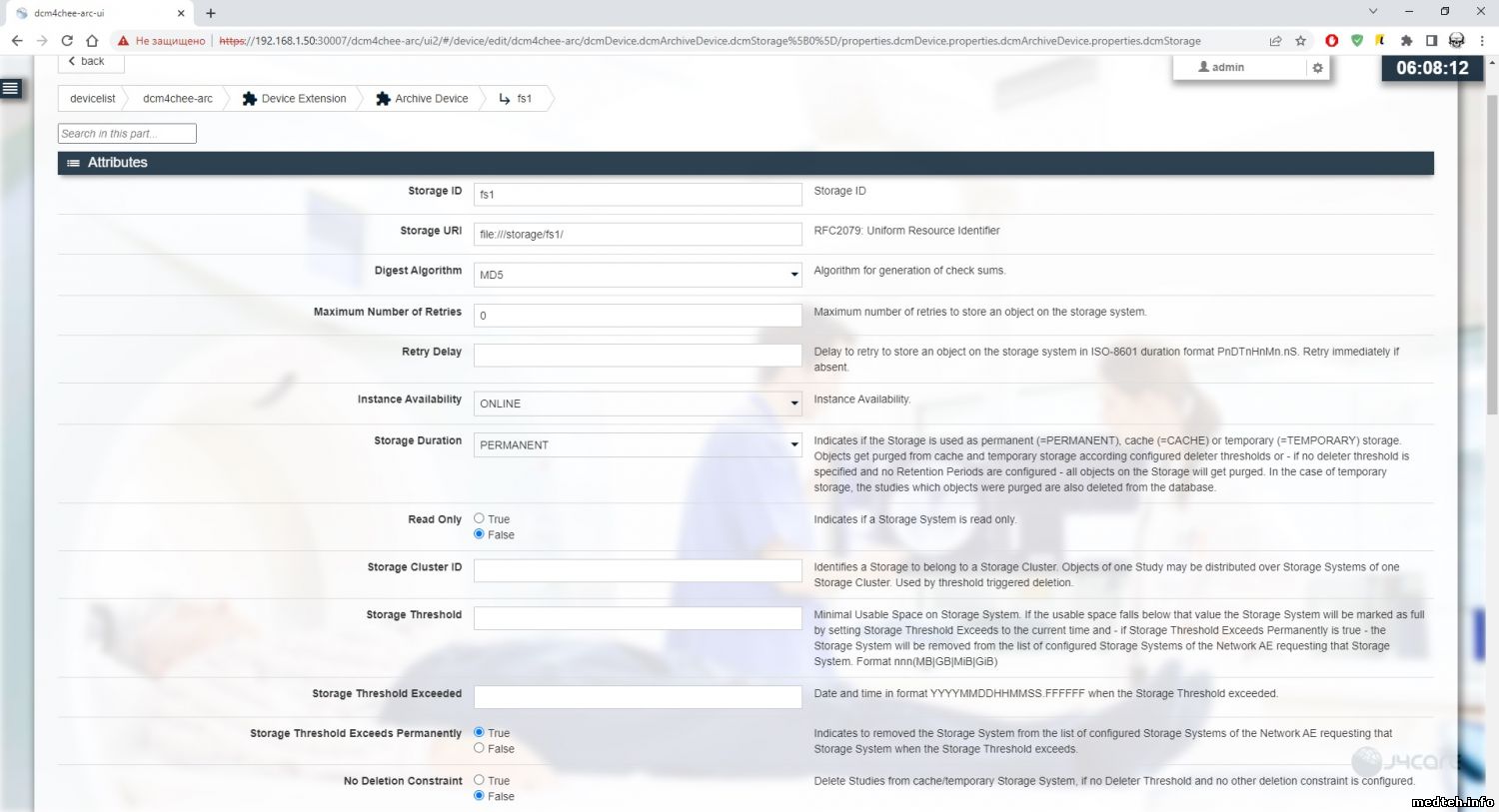1499x812 pixels.
Task: Go to browser home page icon
Action: [92, 41]
